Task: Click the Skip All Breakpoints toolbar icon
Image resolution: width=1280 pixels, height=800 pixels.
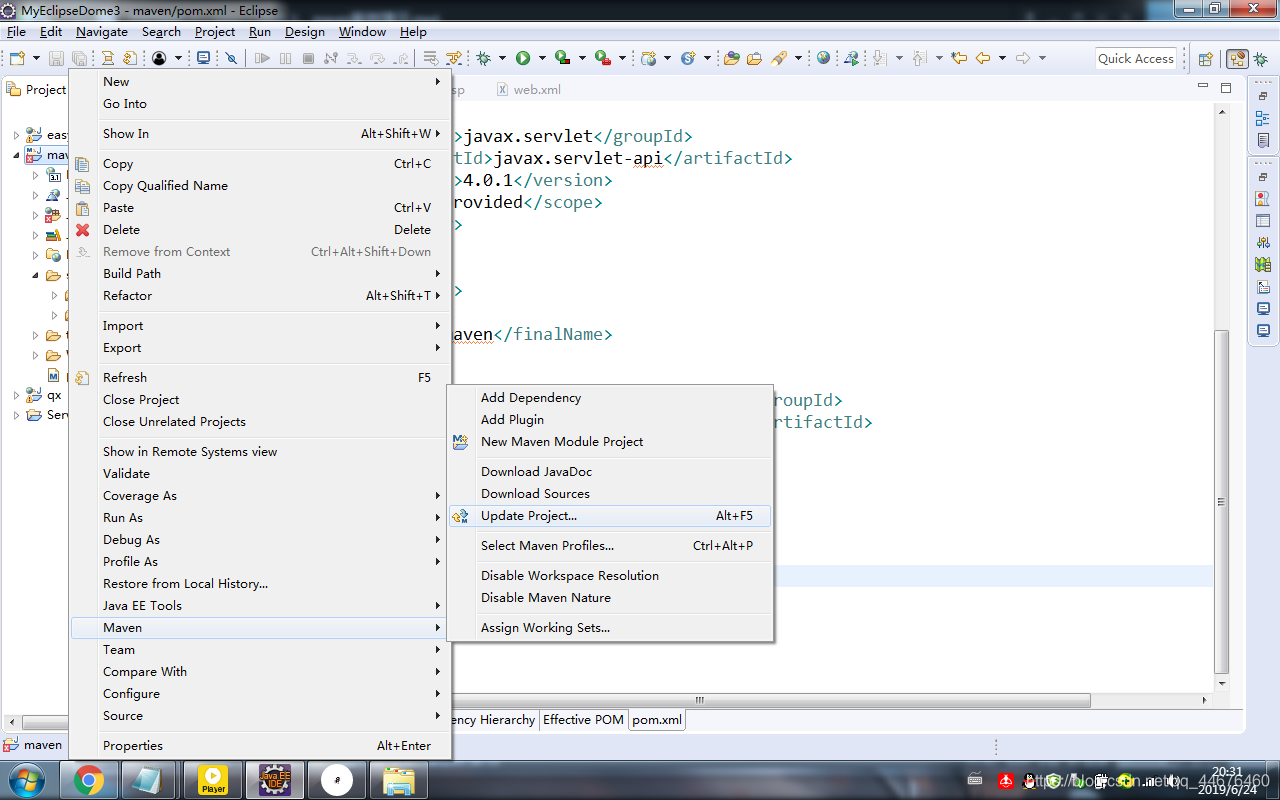Action: 231,58
